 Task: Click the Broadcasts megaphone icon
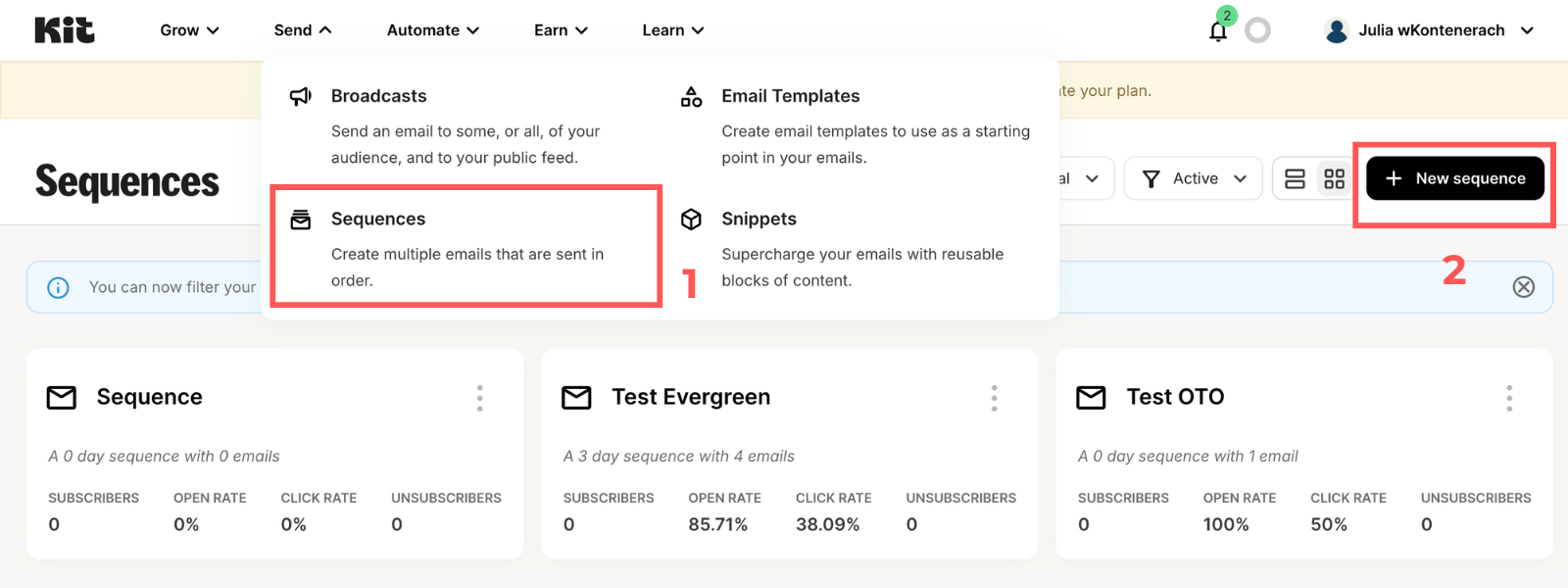click(301, 96)
